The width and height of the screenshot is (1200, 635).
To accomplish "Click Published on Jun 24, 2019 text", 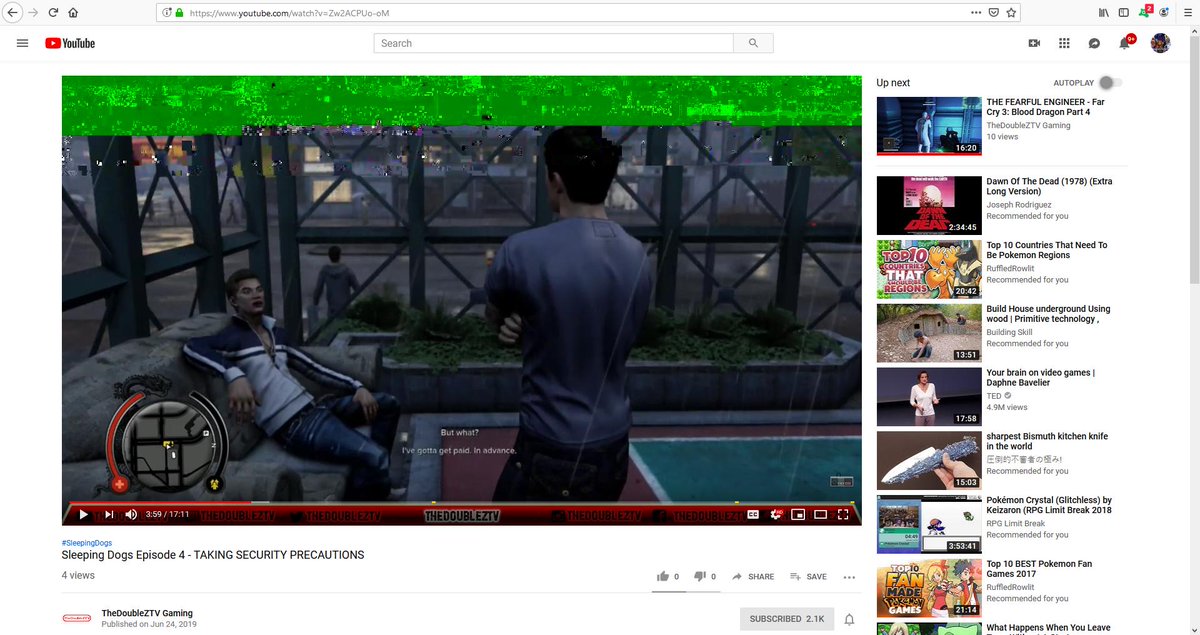I will tap(149, 624).
